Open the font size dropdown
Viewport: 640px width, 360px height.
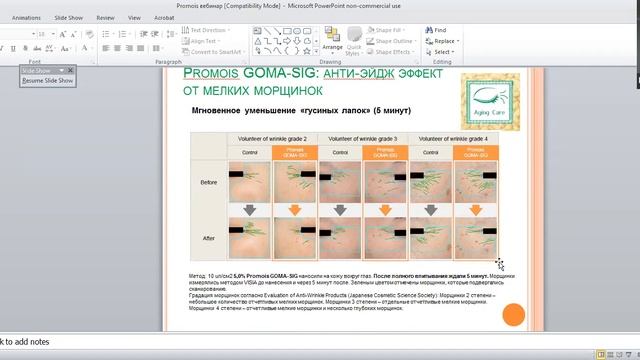tap(53, 34)
